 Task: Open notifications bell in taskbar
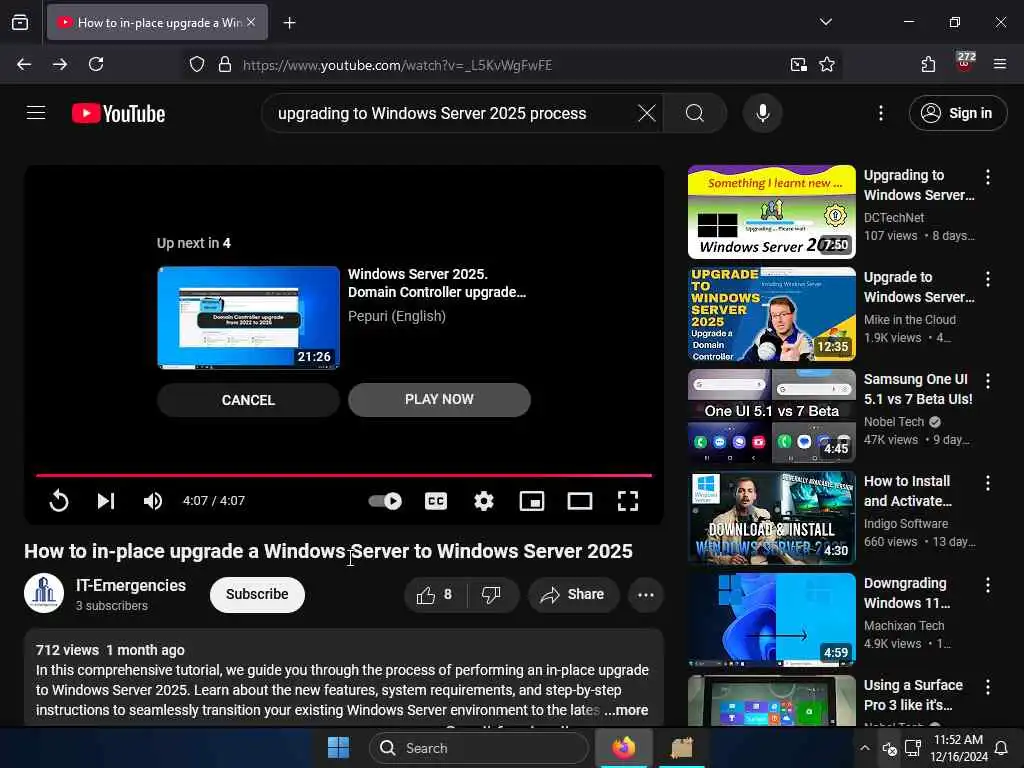[1001, 748]
